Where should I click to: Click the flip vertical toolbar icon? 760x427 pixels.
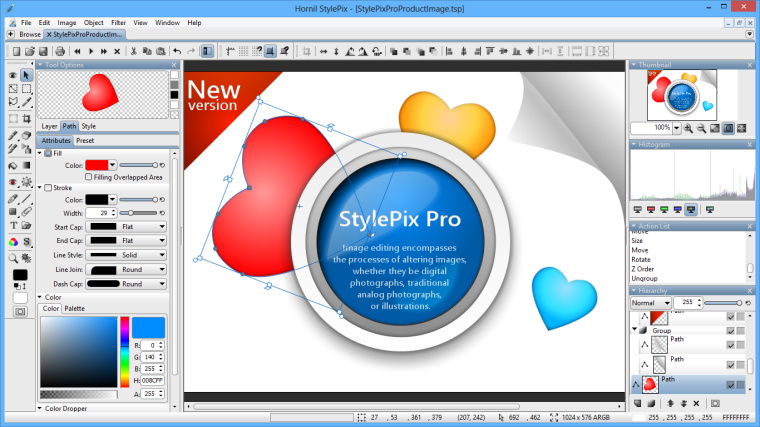[x=336, y=51]
